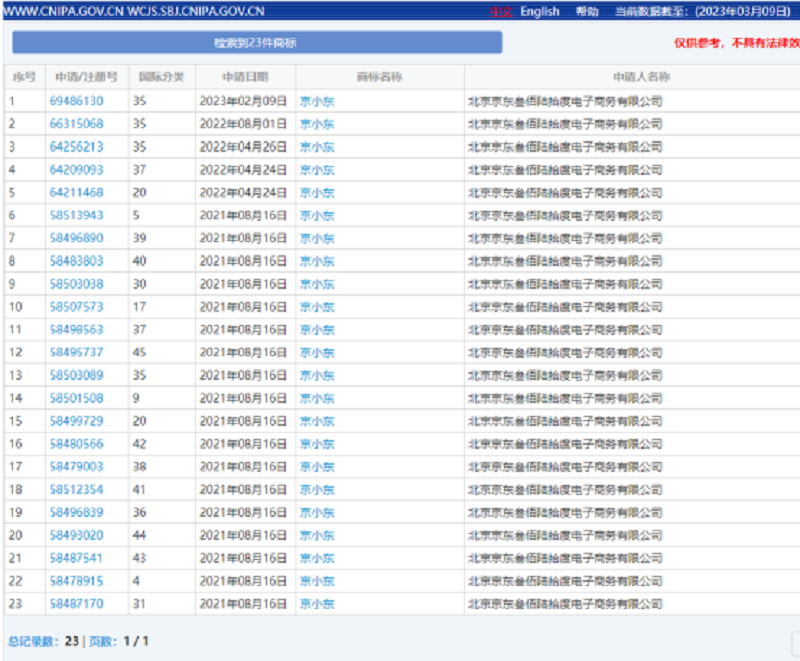Open registration number 58498563 link
The height and width of the screenshot is (661, 800).
(77, 329)
